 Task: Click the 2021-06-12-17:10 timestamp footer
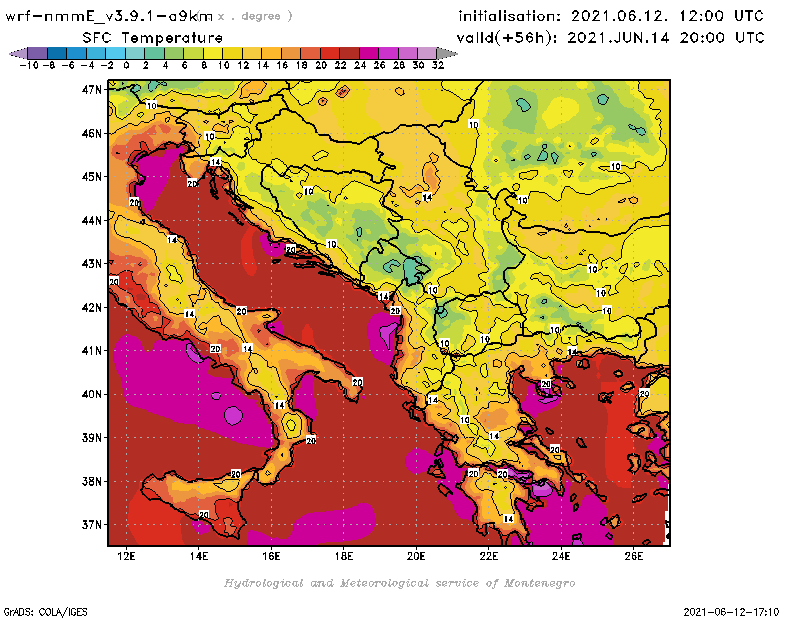731,612
